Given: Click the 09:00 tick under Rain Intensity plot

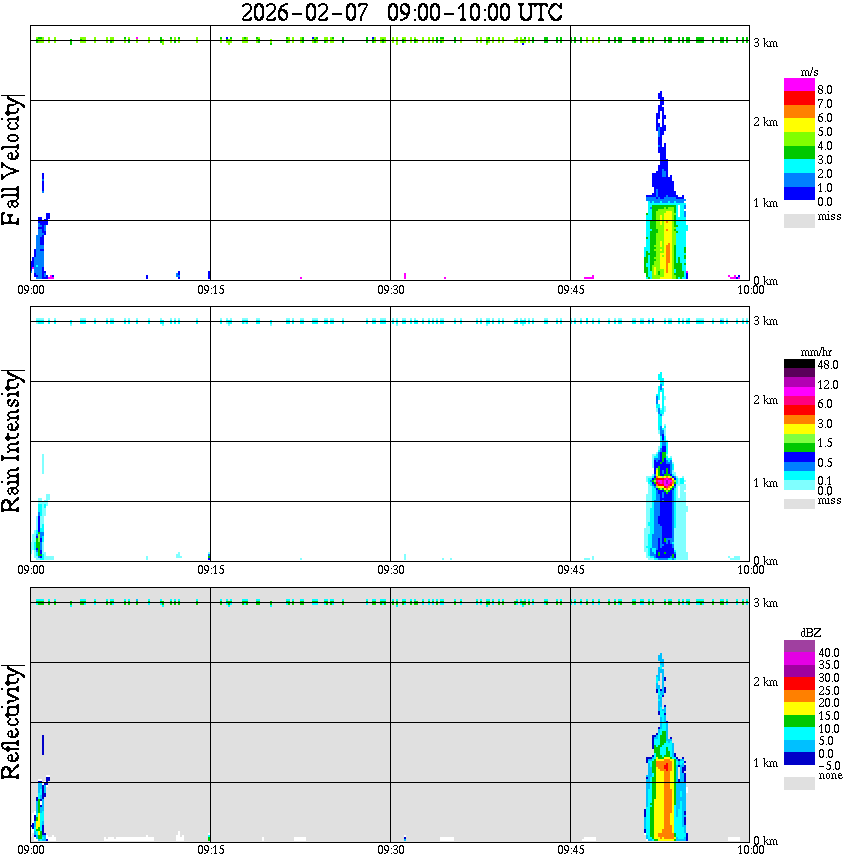Looking at the screenshot, I should click(x=31, y=570).
